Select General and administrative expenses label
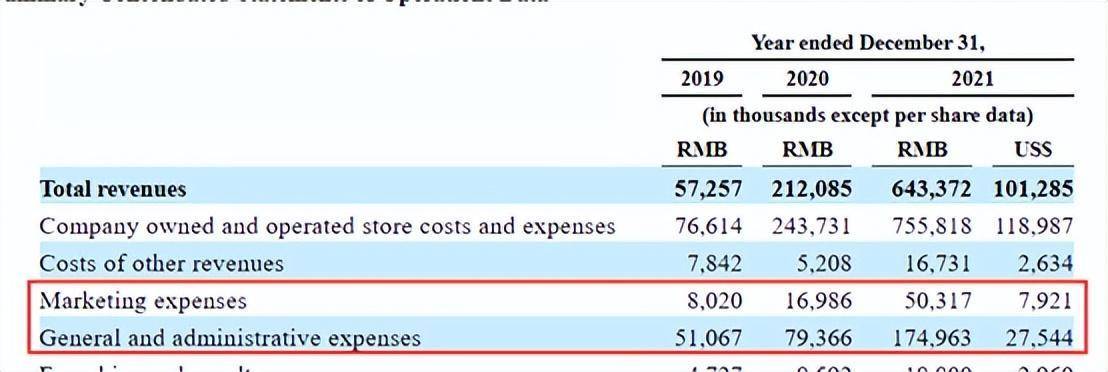 [x=230, y=338]
